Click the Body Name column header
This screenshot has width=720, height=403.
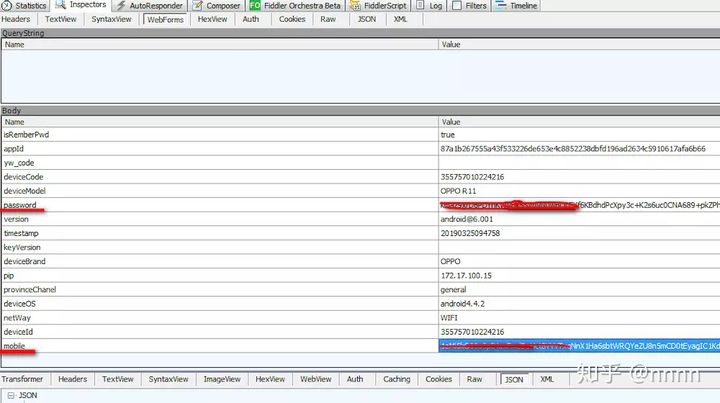(x=220, y=122)
